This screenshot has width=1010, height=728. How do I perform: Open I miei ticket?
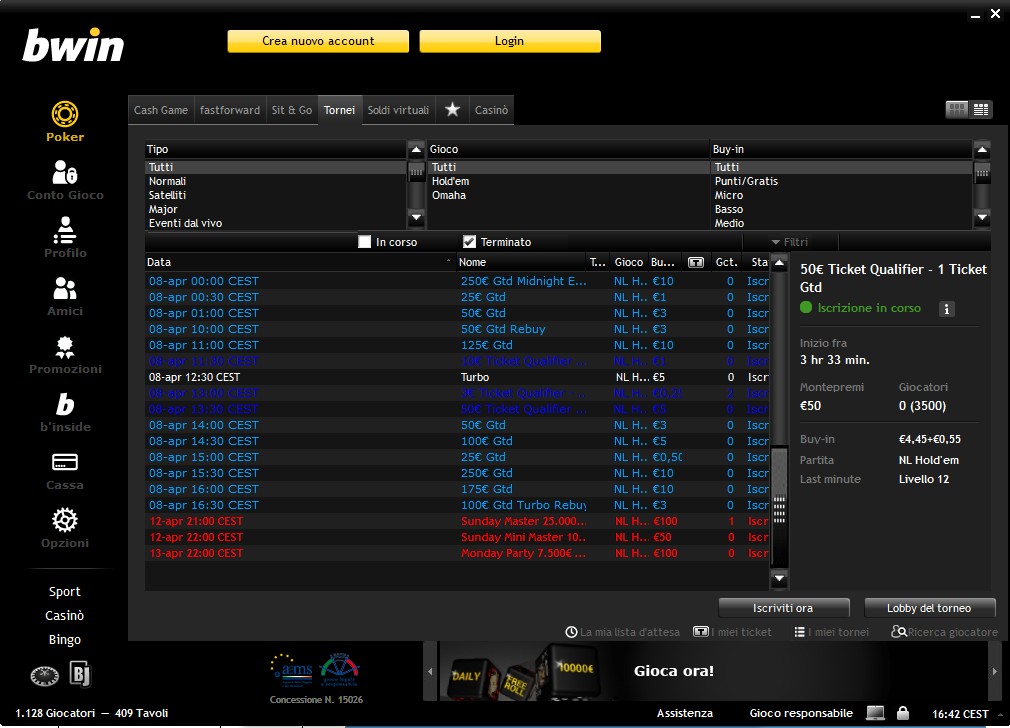(x=732, y=632)
